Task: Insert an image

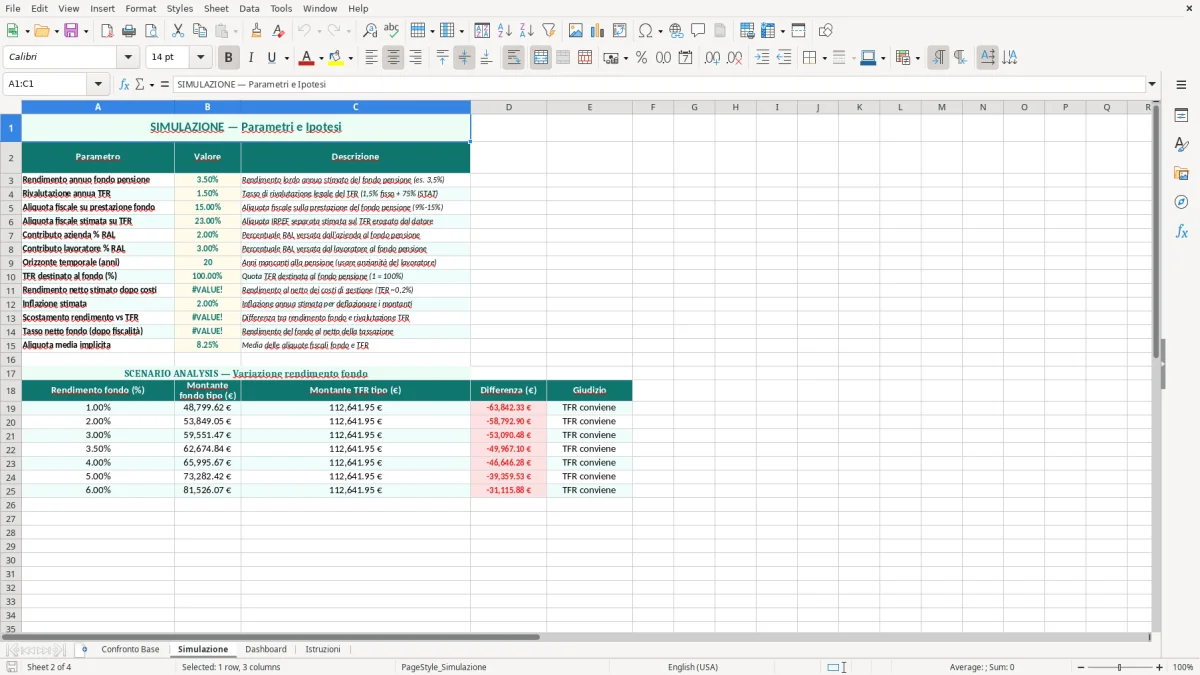Action: [576, 31]
